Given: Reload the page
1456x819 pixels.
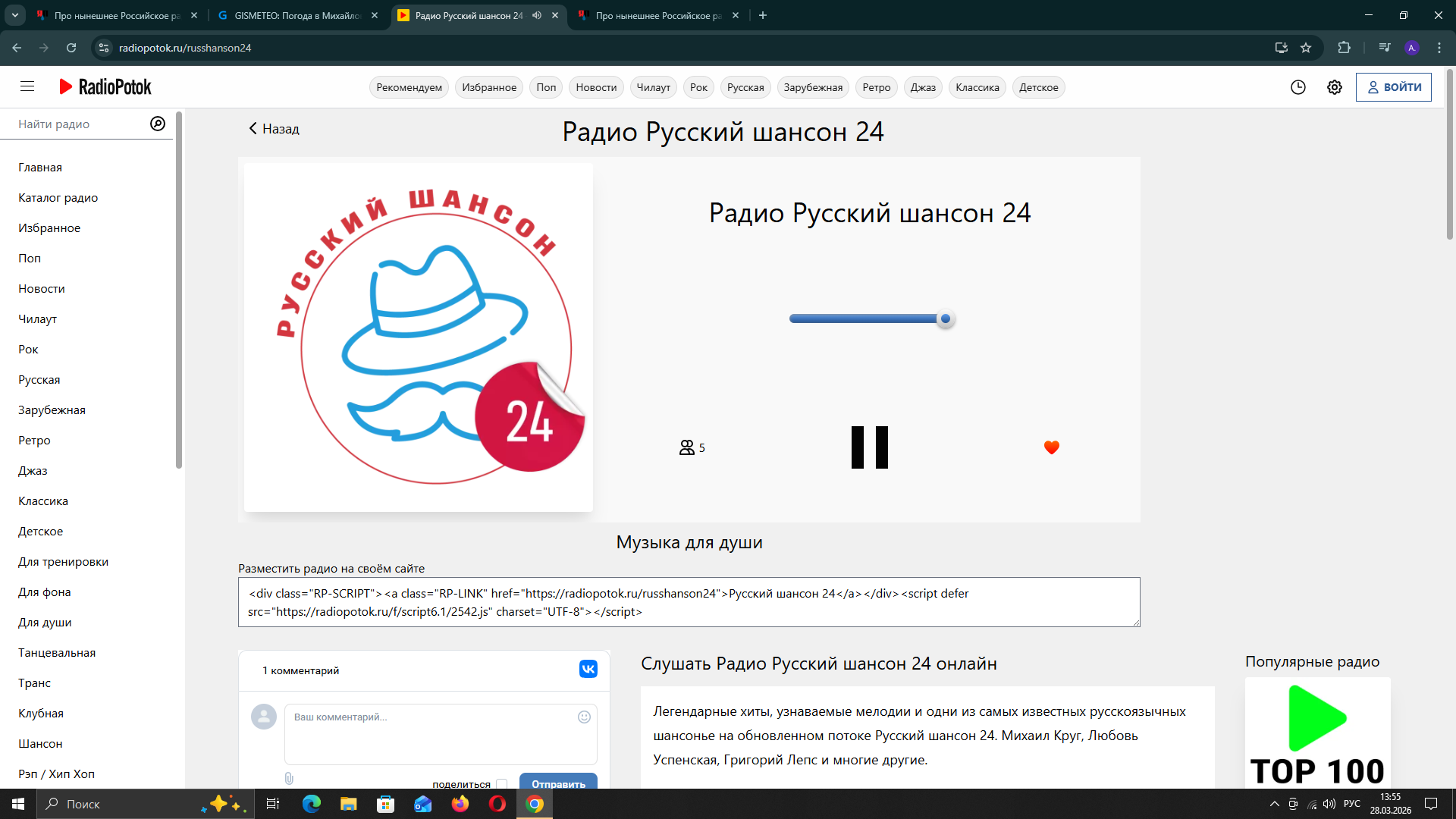Looking at the screenshot, I should [71, 48].
